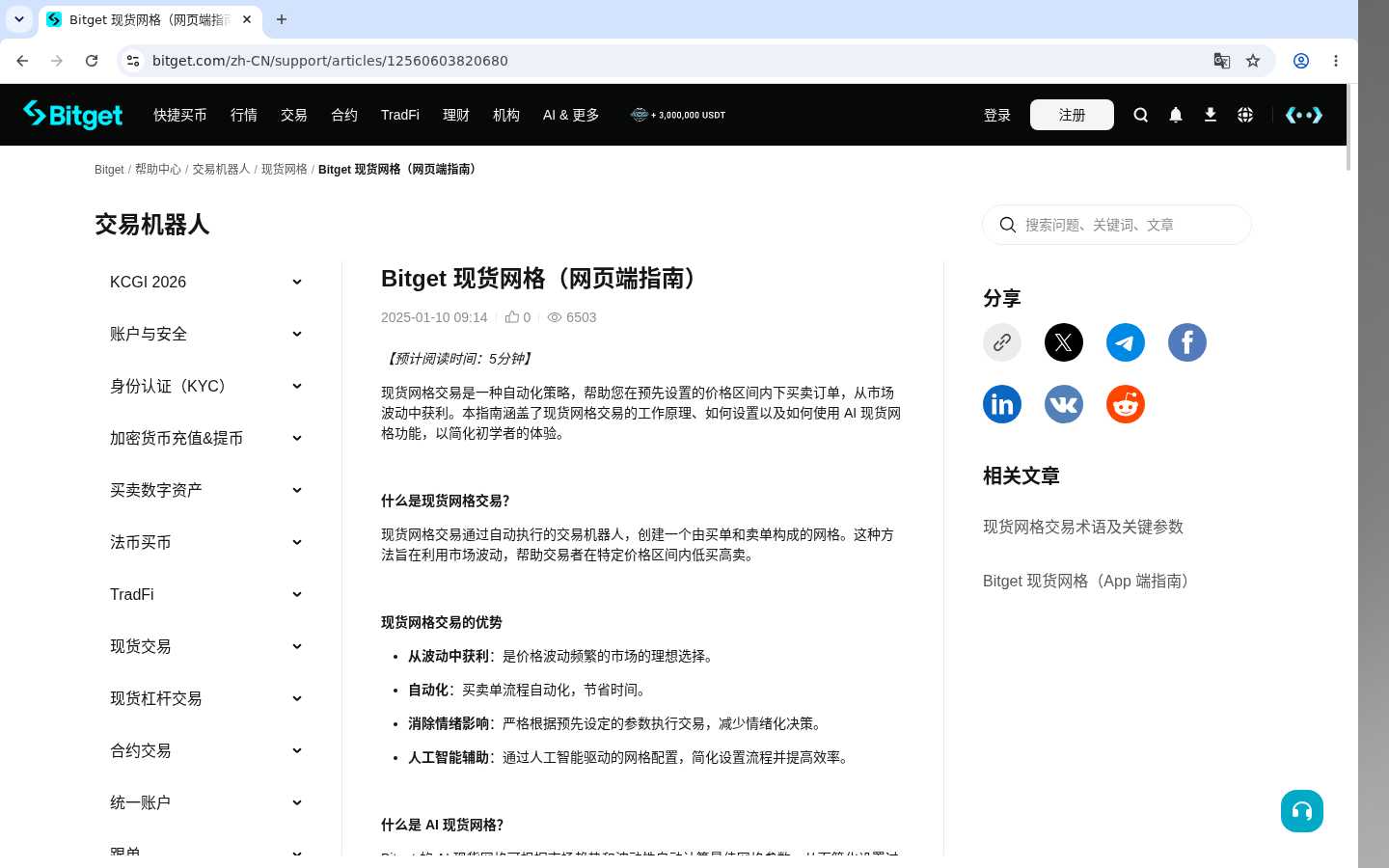This screenshot has width=1389, height=868.
Task: Click the Bitget logo in header
Action: (73, 115)
